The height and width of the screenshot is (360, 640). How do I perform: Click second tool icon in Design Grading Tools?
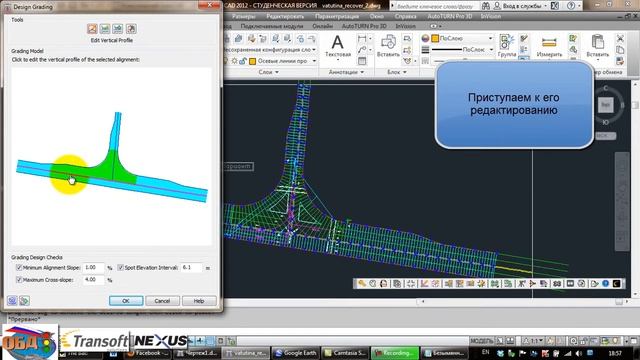tap(105, 29)
